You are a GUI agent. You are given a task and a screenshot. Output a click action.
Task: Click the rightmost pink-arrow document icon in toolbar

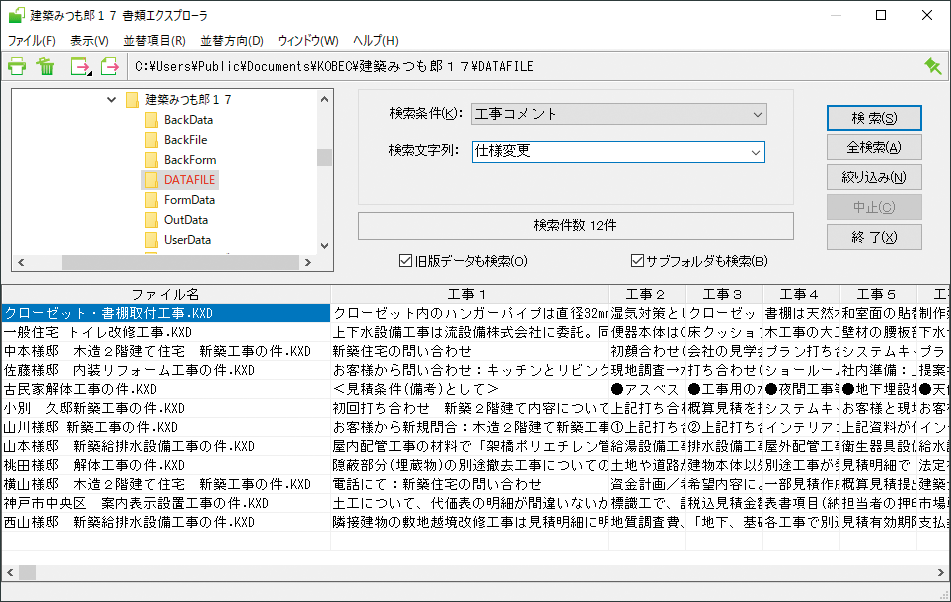(110, 67)
